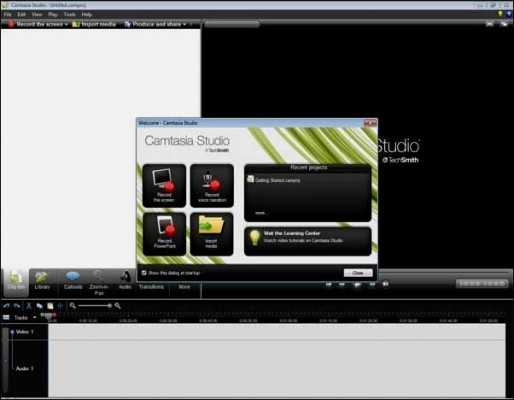Screen dimensions: 514x400
Task: Select the Zoom-n-Pan tab
Action: 99,283
